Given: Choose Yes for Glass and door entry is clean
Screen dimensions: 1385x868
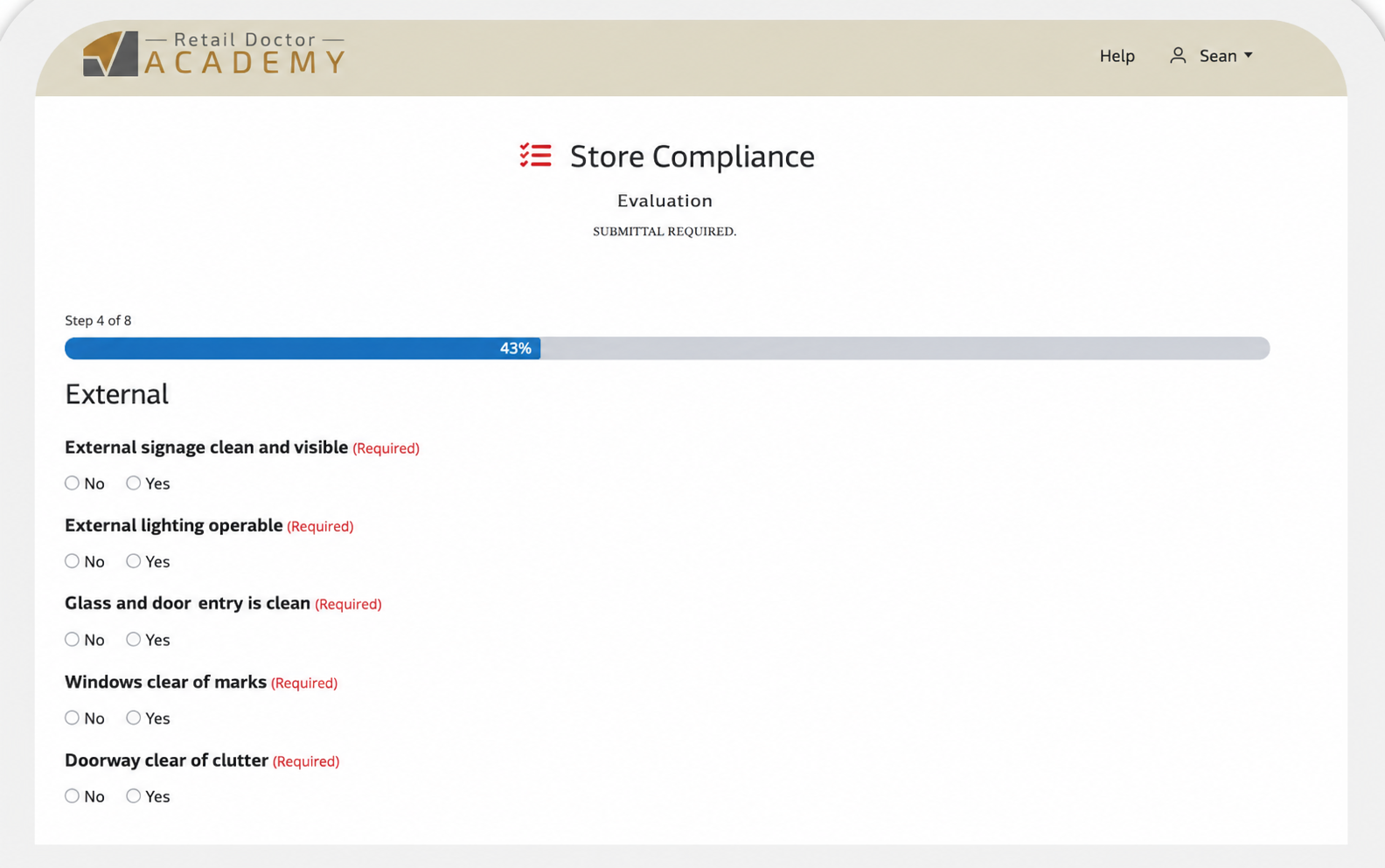Looking at the screenshot, I should tap(134, 640).
